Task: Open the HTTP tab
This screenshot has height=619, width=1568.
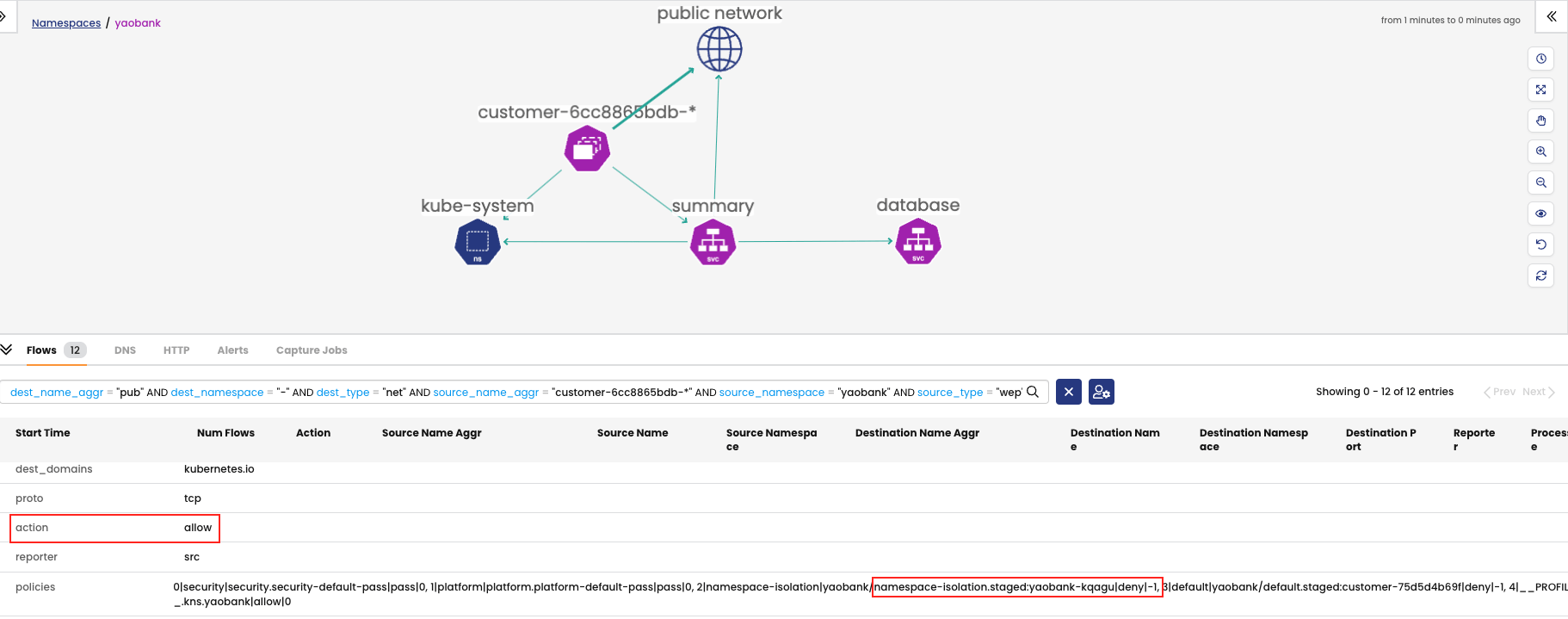Action: coord(176,350)
